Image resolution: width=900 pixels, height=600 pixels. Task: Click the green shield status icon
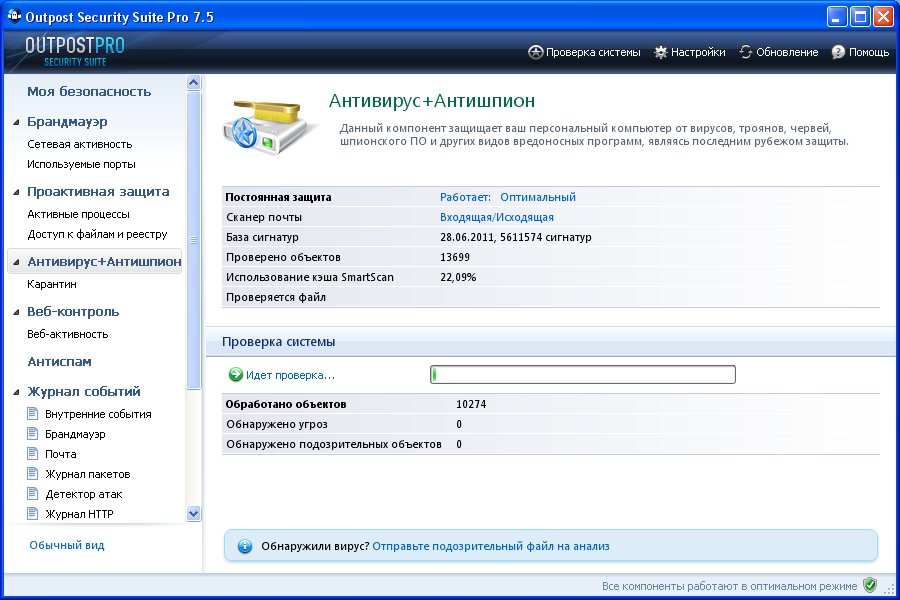coord(870,585)
